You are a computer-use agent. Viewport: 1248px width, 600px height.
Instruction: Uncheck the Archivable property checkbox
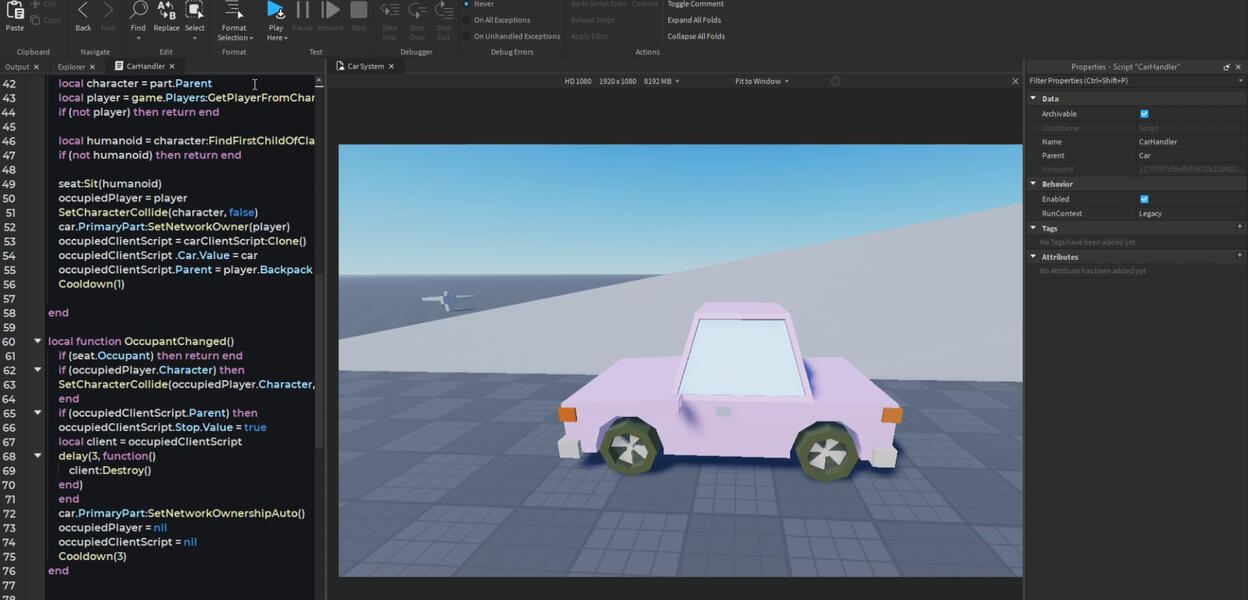[x=1144, y=114]
